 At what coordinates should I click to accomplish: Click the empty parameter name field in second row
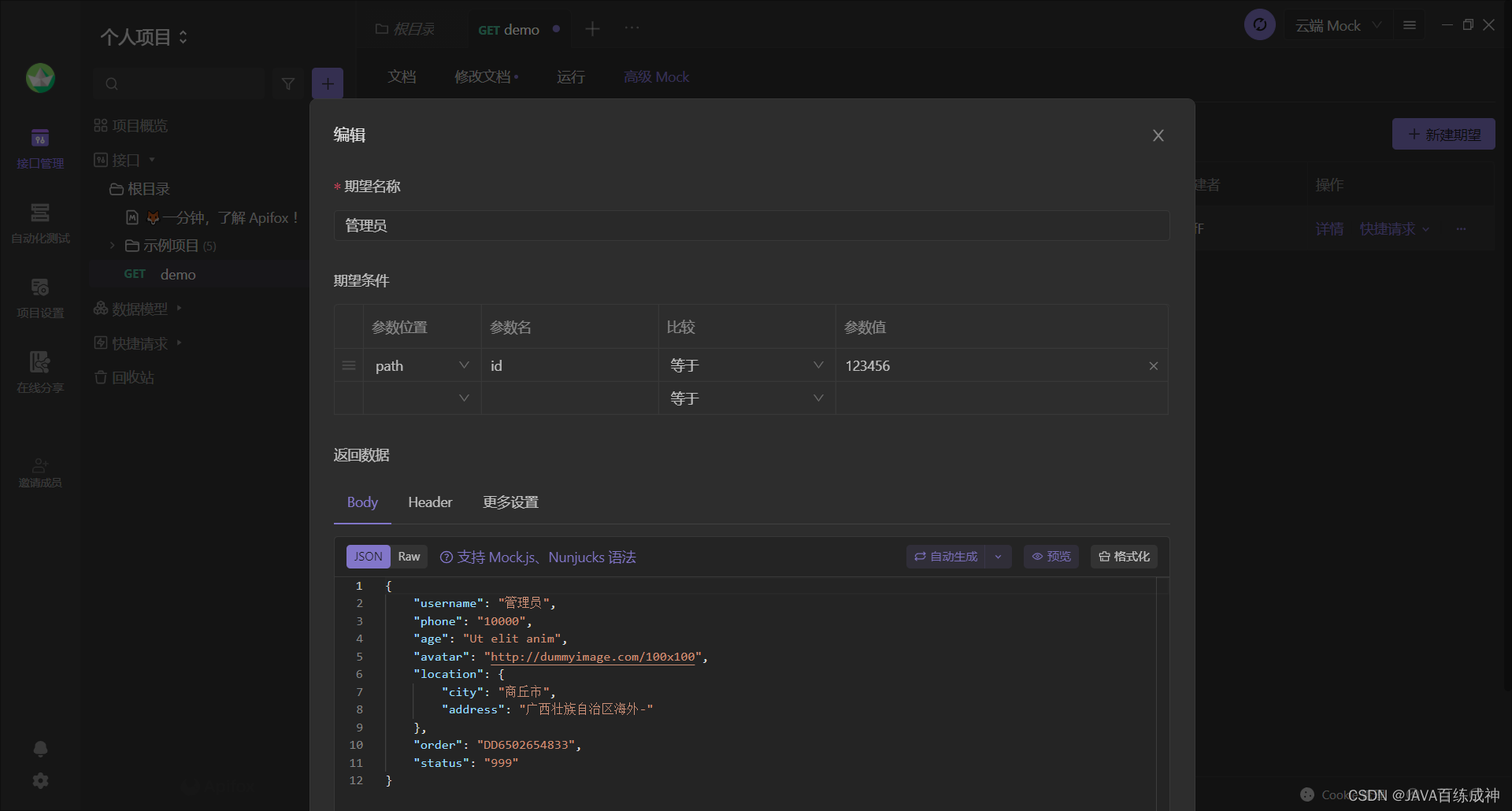[x=569, y=398]
